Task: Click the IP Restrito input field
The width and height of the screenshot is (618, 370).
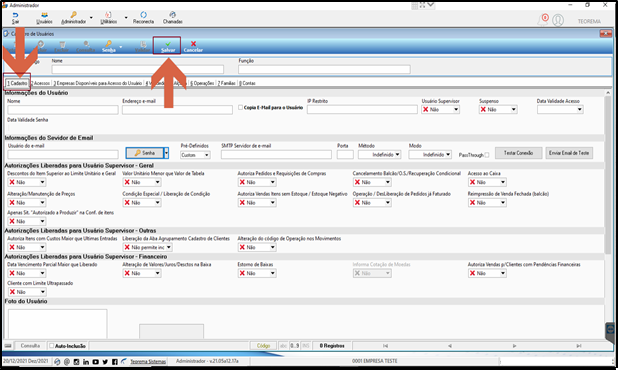Action: point(362,110)
